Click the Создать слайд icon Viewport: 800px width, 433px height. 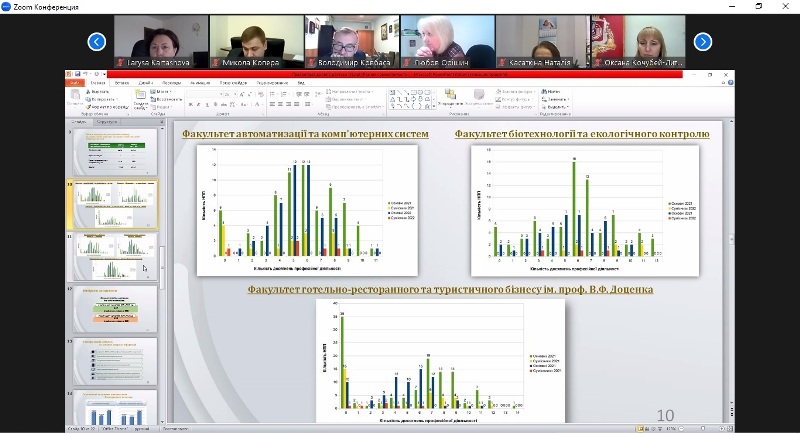(140, 95)
